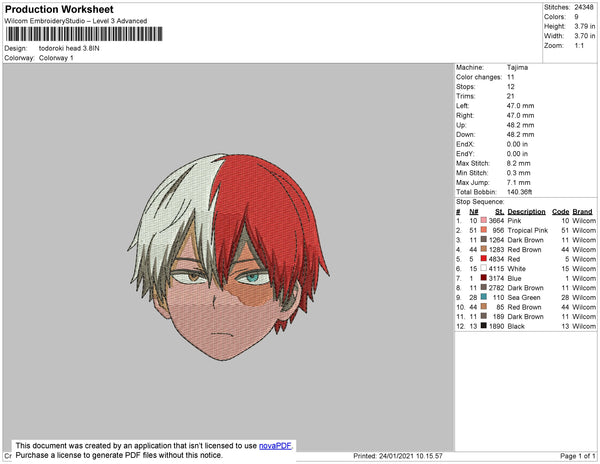This screenshot has height=464, width=600.
Task: Select the Total Bobbin value '140.36ft'
Action: [x=519, y=192]
